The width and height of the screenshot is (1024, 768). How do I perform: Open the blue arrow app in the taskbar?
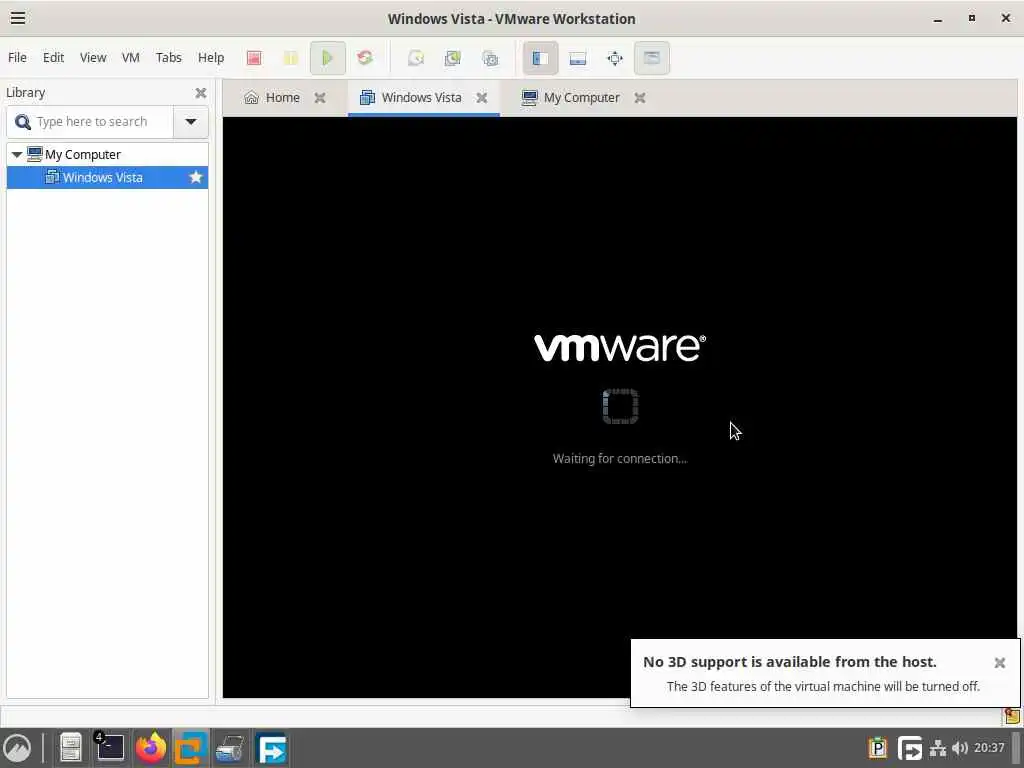(272, 748)
